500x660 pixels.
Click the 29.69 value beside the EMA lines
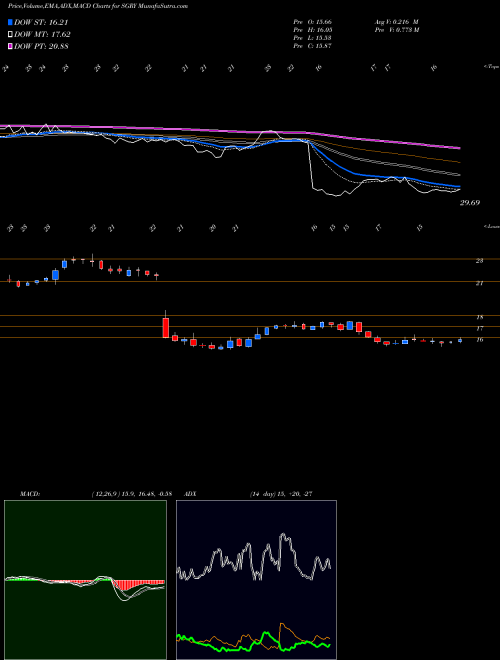(470, 203)
